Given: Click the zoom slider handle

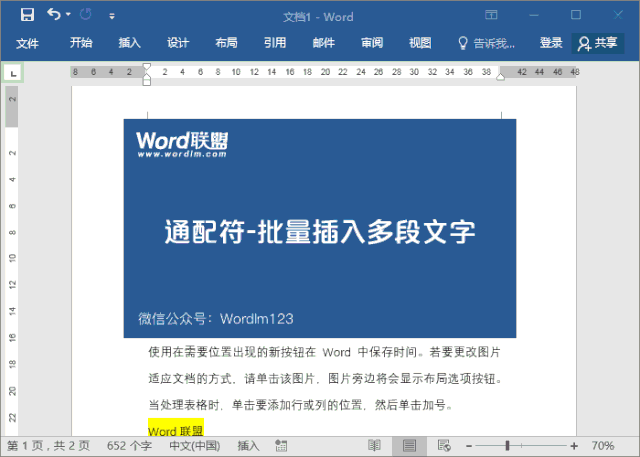Looking at the screenshot, I should point(507,446).
